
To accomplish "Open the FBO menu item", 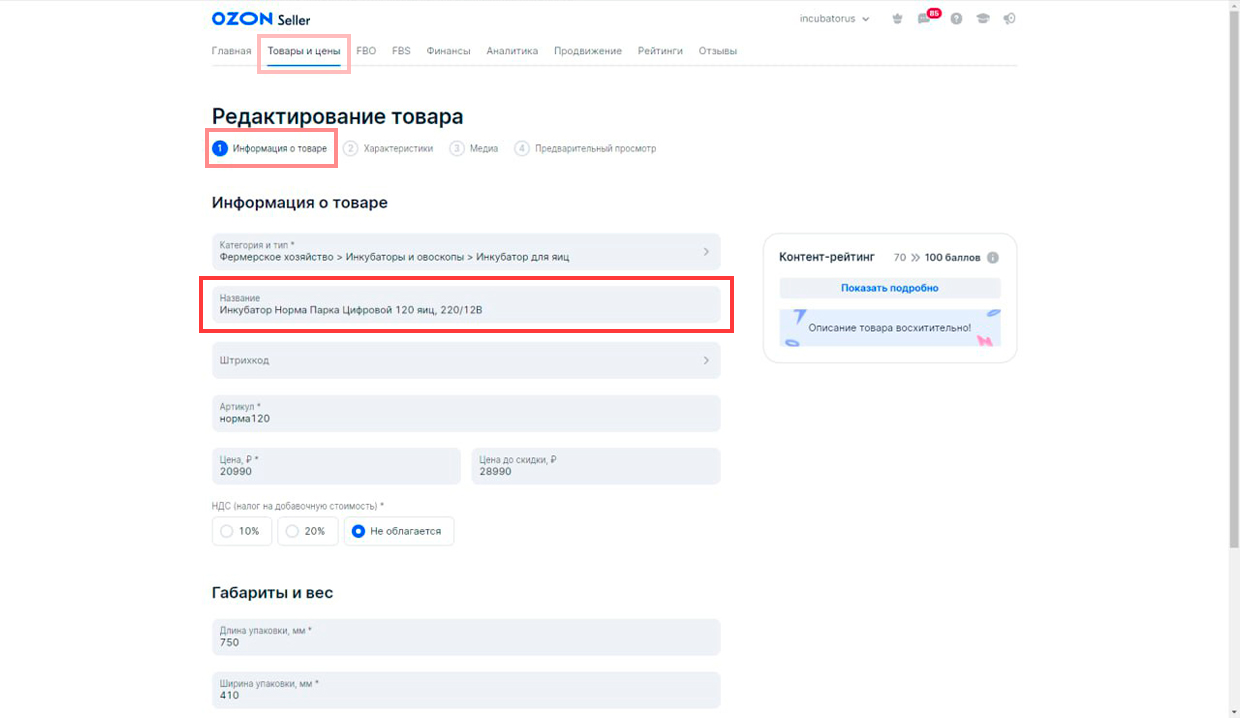I will coord(366,51).
